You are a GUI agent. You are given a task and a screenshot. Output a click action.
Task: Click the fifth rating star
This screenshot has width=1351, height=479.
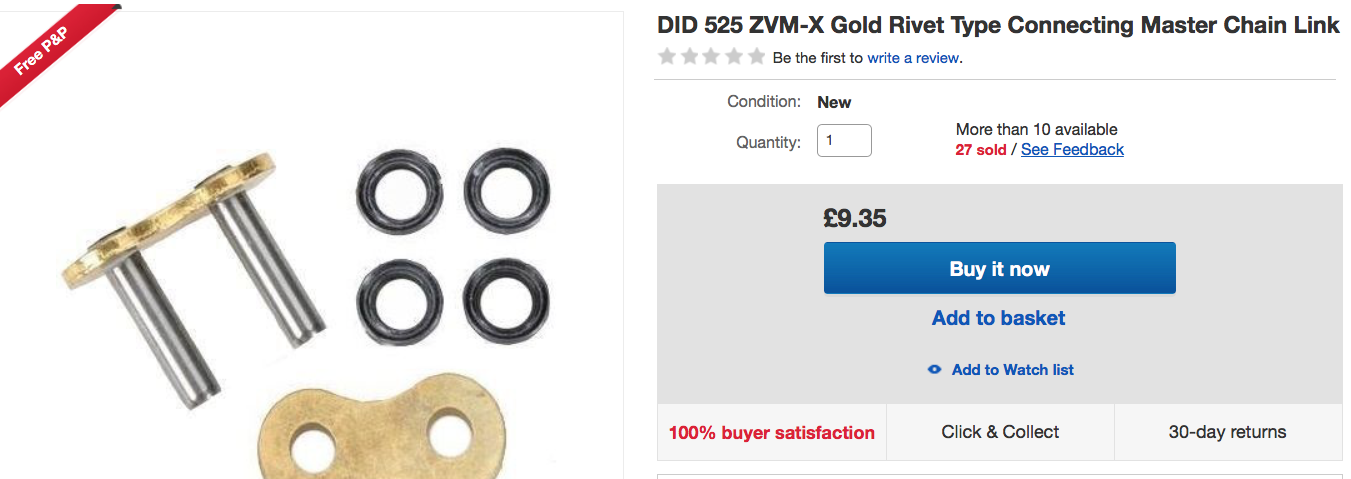[x=755, y=57]
